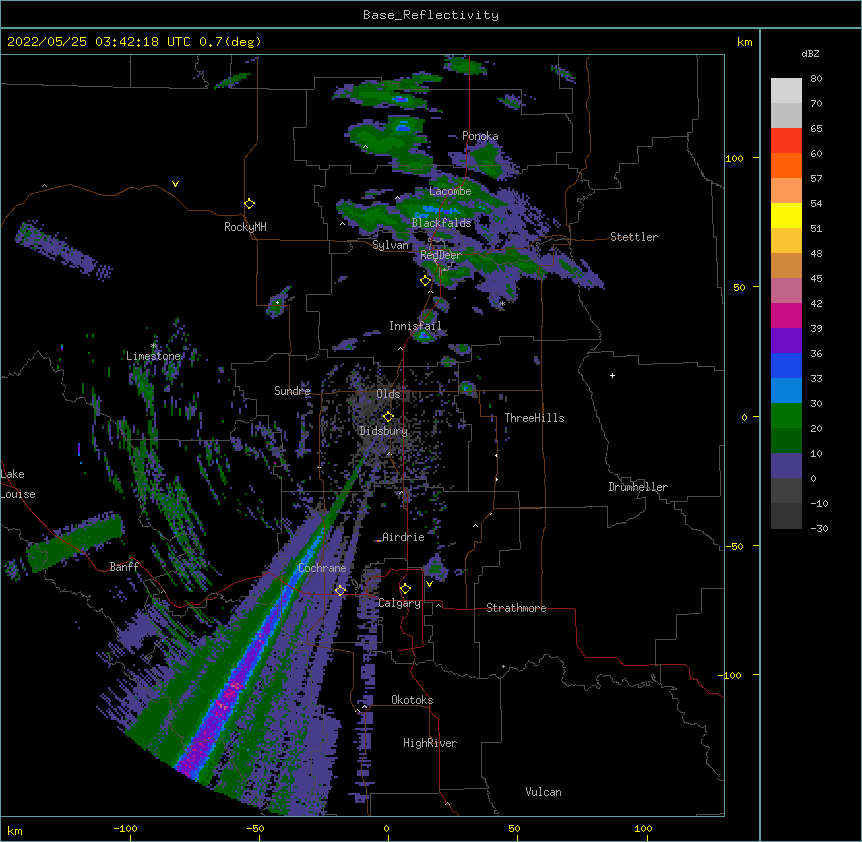This screenshot has width=862, height=842.
Task: Pick the slate 0–10 dBZ legend swatch
Action: pyautogui.click(x=786, y=466)
